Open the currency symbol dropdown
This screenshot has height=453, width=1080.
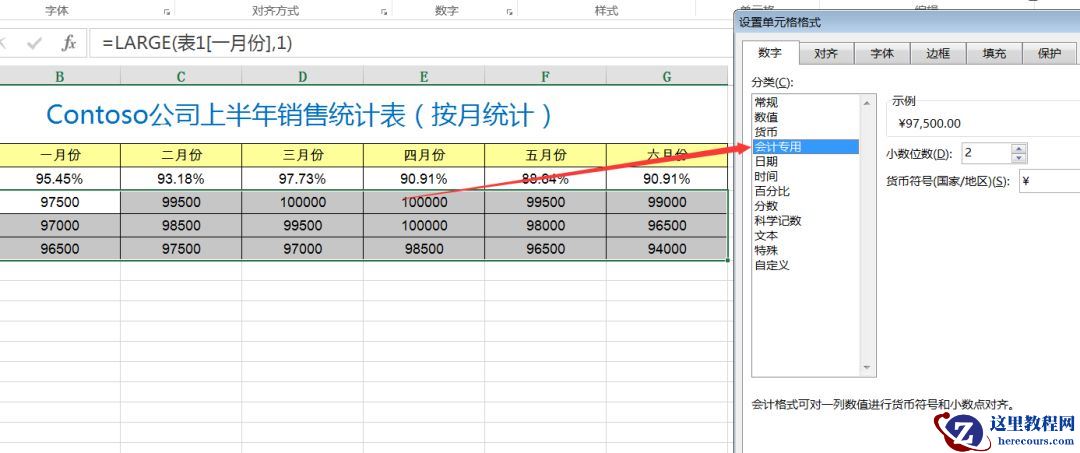[1049, 182]
